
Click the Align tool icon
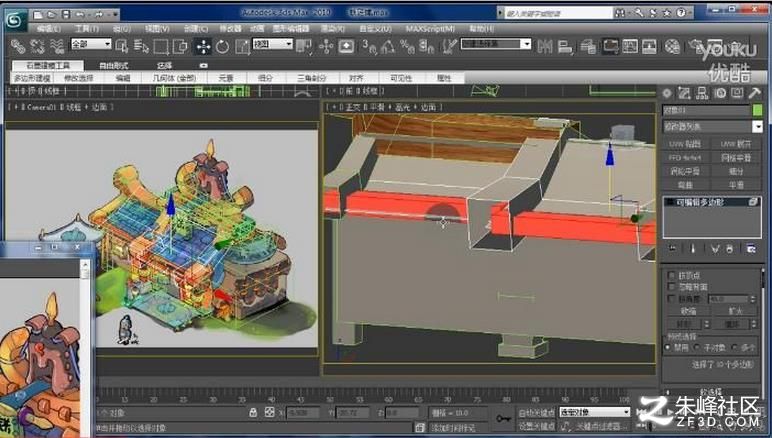[565, 47]
